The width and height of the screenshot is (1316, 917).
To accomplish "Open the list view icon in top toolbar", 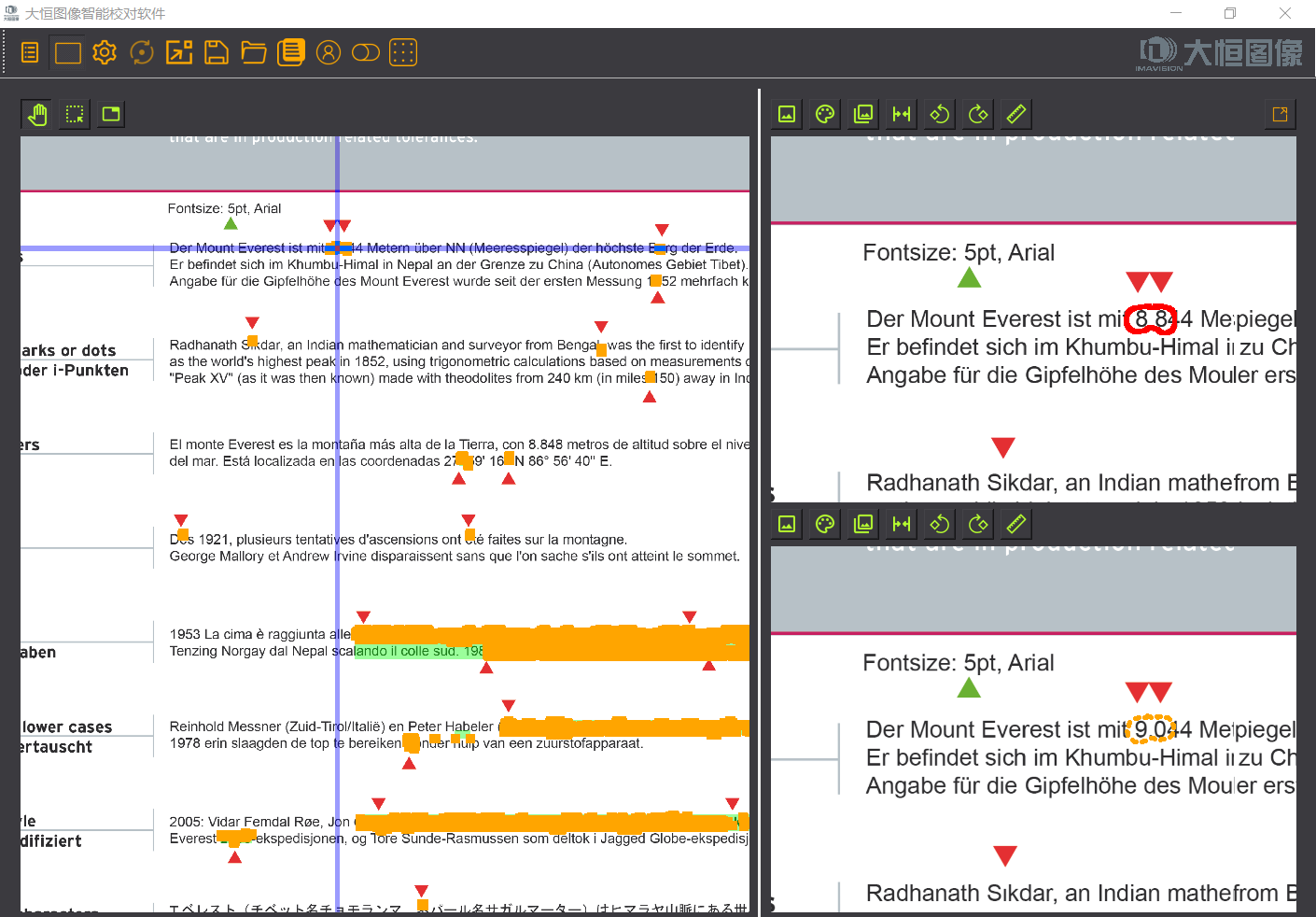I will point(30,53).
